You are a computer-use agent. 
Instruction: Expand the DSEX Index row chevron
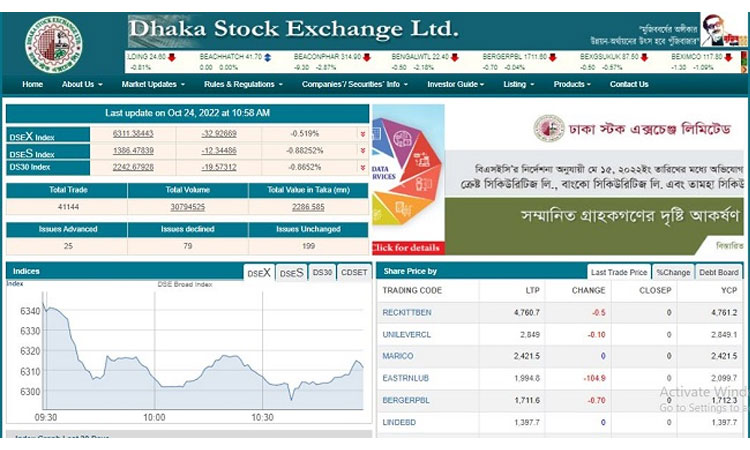(x=362, y=134)
